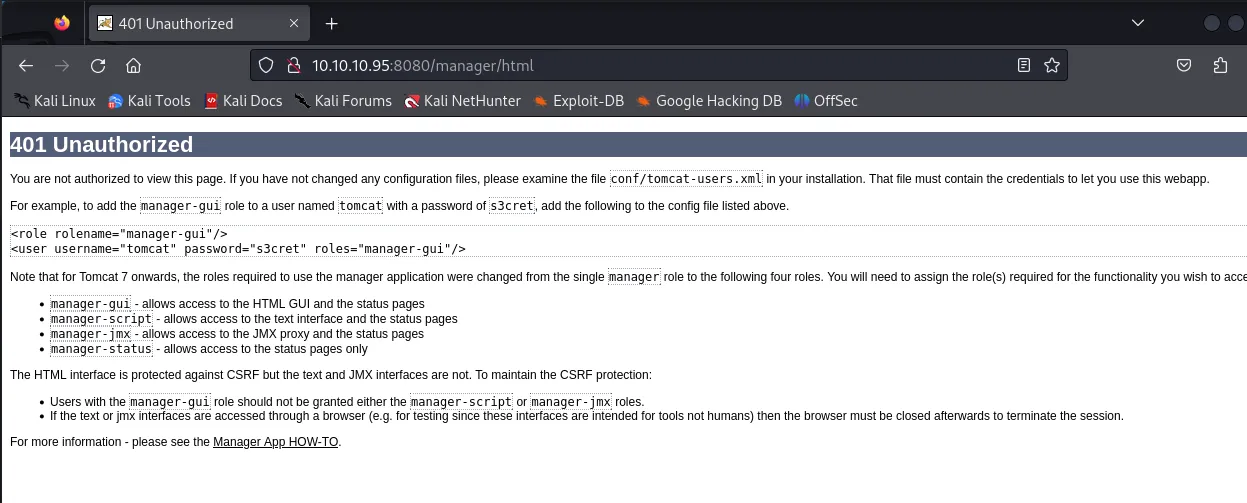Focus the address bar with 10.10.10.95:8080/manager/html
The width and height of the screenshot is (1247, 503).
coord(659,65)
